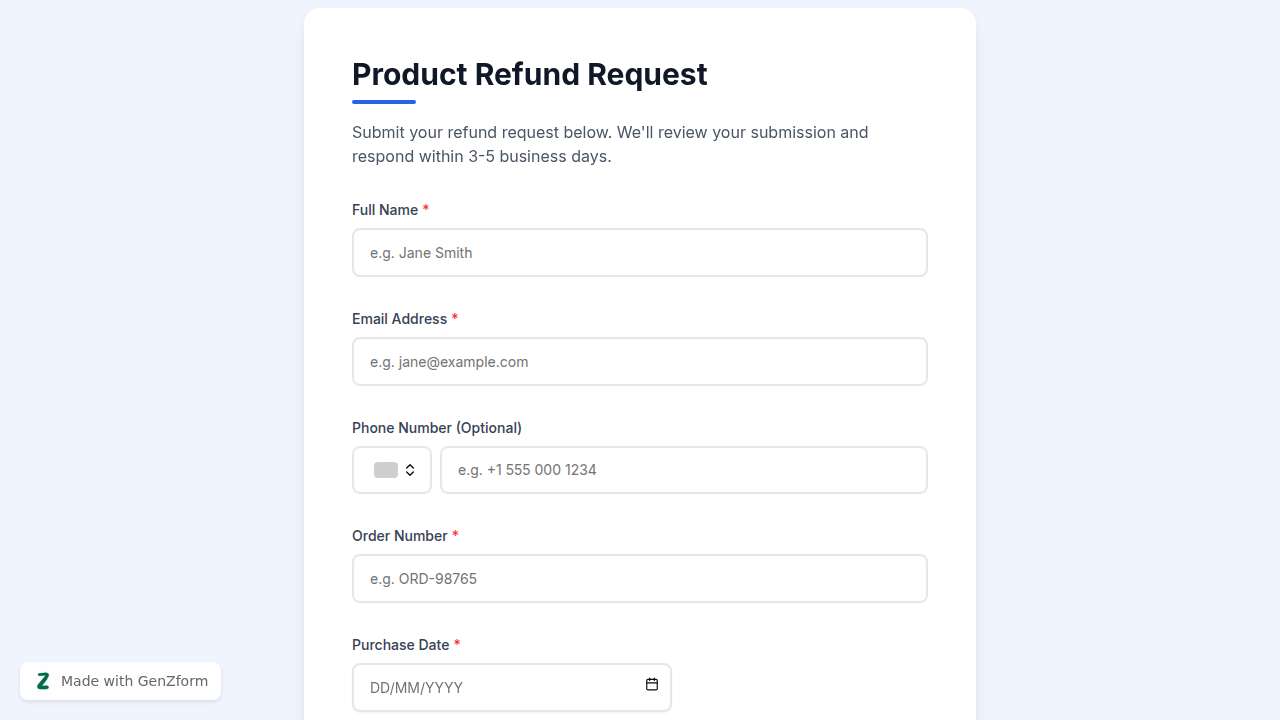Screen dimensions: 1280x720
Task: Focus the Order Number input
Action: [639, 579]
